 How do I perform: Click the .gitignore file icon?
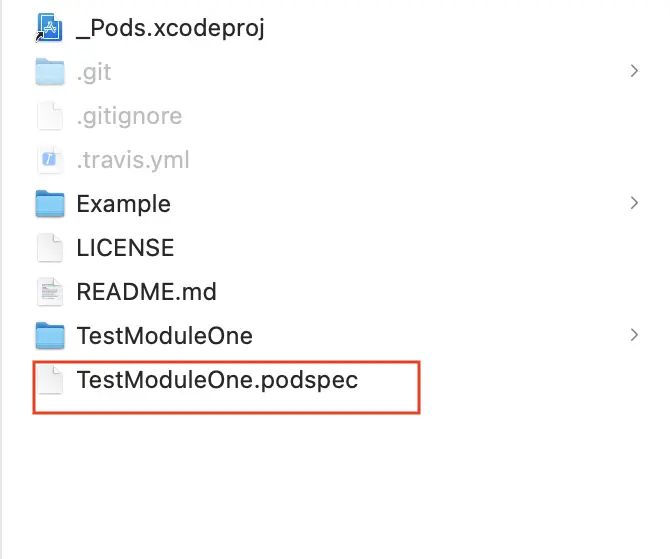49,116
